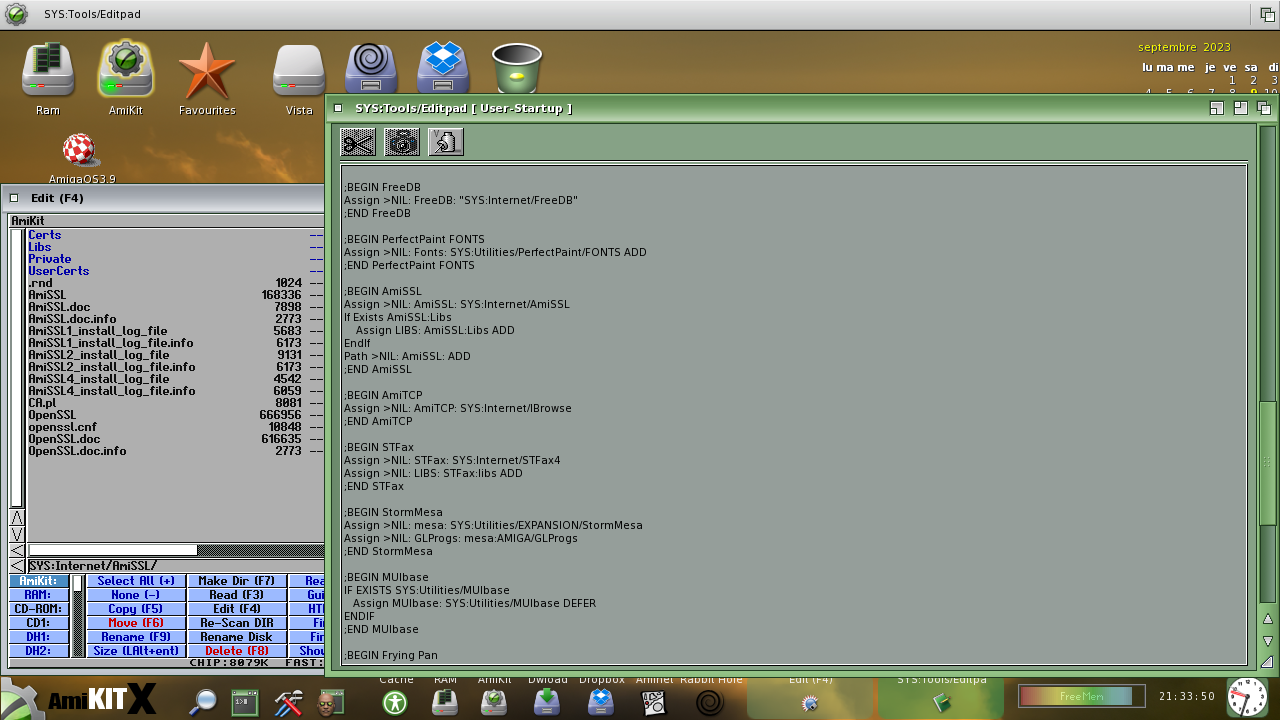This screenshot has height=720, width=1280.
Task: Select the AmiSSL.doc file row
Action: pos(175,307)
